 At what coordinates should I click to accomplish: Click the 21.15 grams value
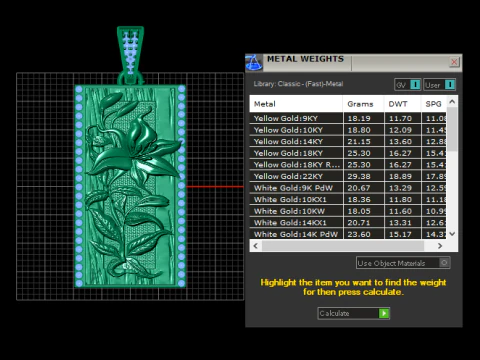(359, 141)
